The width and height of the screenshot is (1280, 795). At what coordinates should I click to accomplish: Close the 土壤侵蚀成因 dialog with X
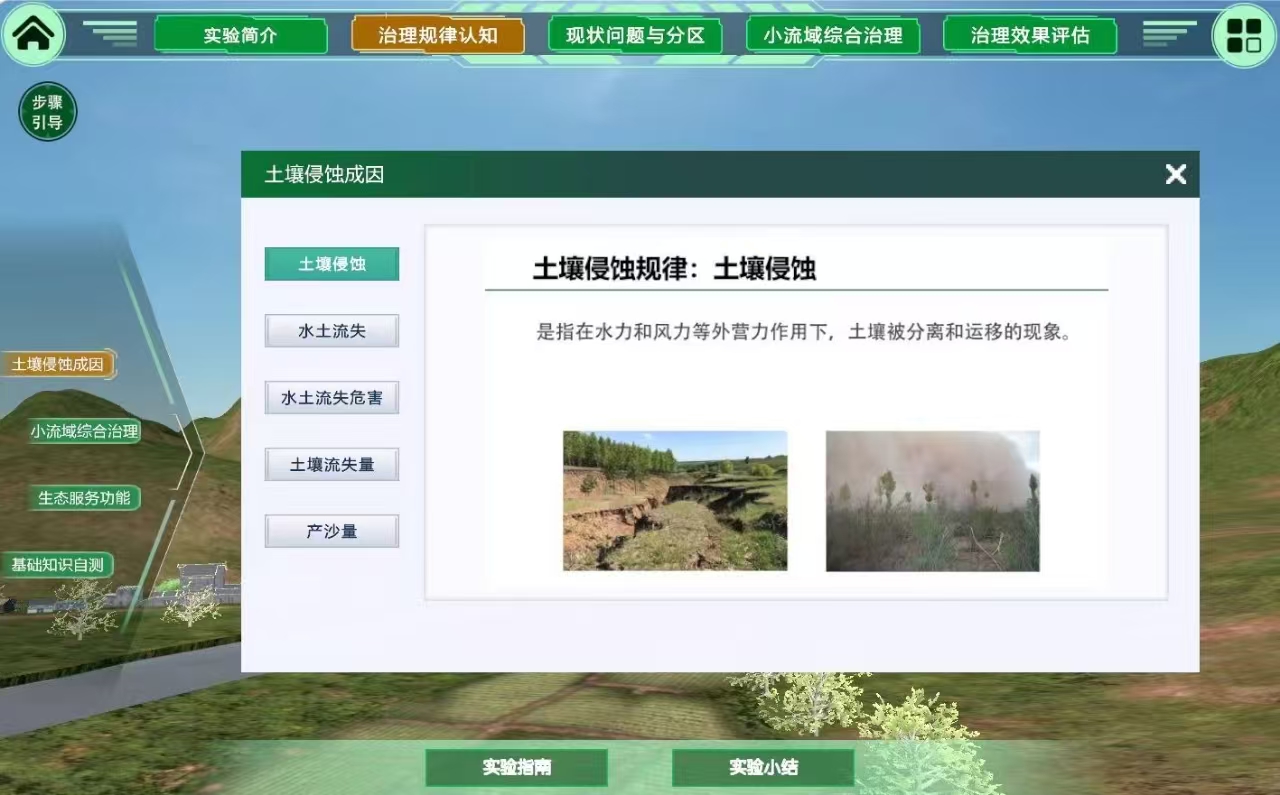[x=1175, y=174]
